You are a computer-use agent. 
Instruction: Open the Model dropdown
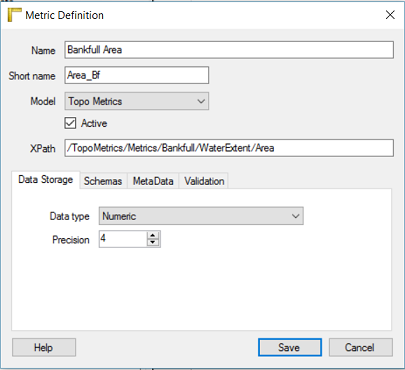[x=137, y=101]
